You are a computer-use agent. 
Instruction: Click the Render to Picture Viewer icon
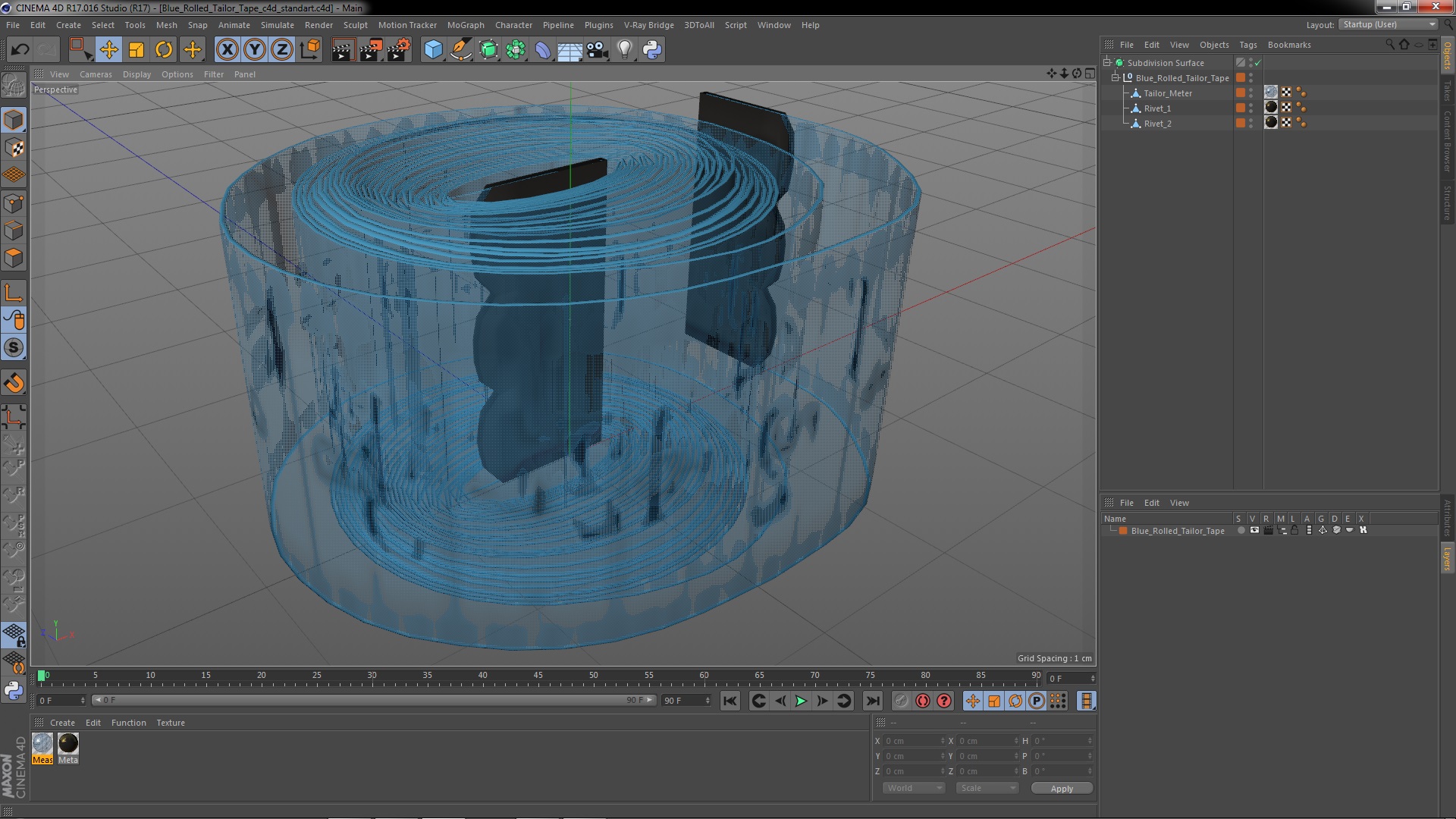pyautogui.click(x=370, y=50)
